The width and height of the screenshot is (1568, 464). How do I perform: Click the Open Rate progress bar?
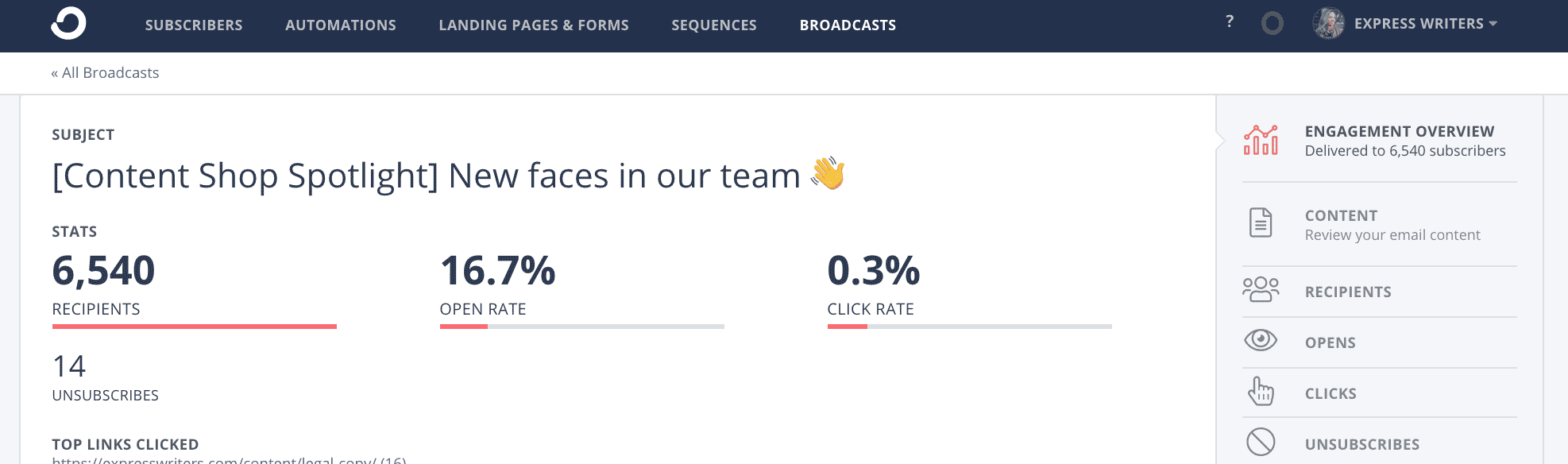point(582,326)
